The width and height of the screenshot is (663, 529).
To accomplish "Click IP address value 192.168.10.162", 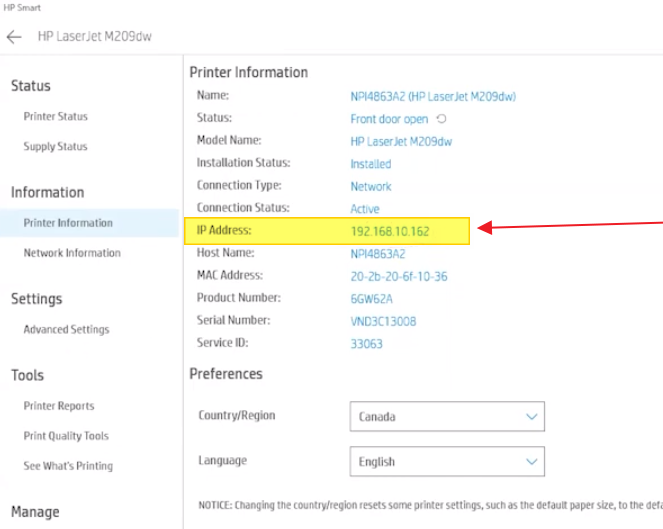I will coord(390,231).
